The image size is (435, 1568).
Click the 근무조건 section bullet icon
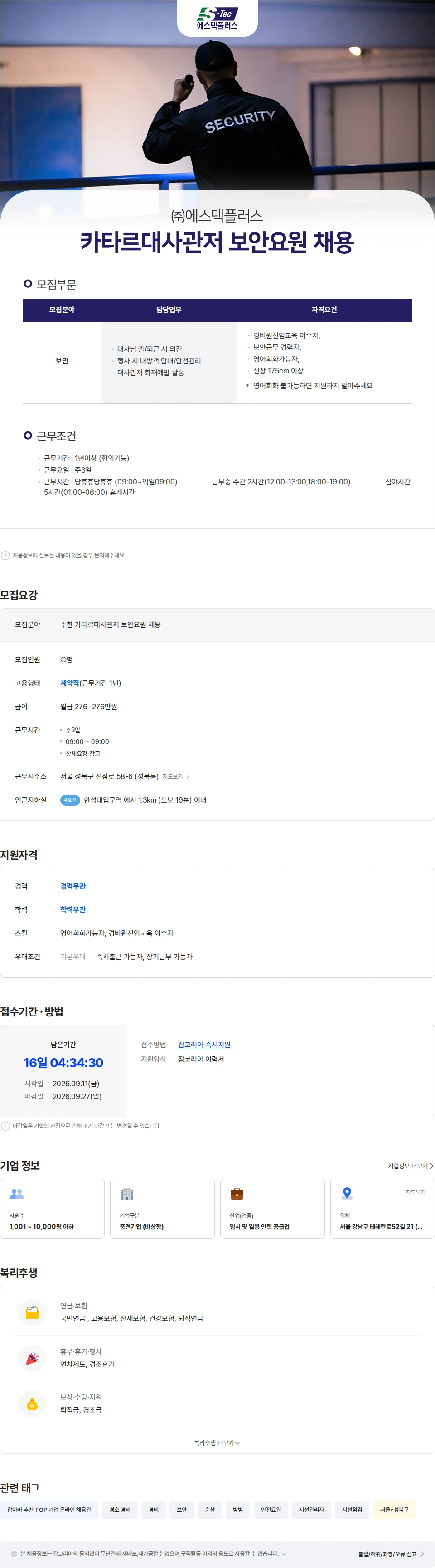[x=27, y=435]
